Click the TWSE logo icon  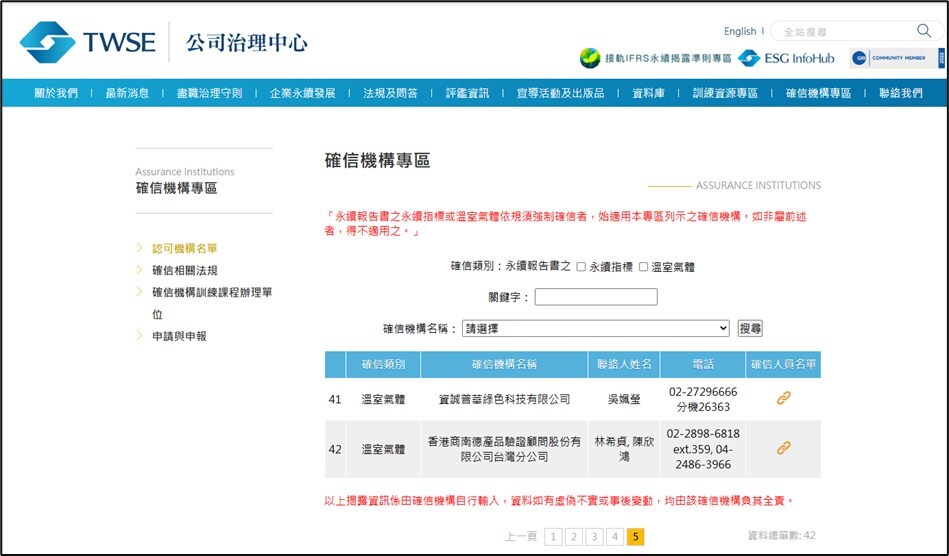(47, 42)
